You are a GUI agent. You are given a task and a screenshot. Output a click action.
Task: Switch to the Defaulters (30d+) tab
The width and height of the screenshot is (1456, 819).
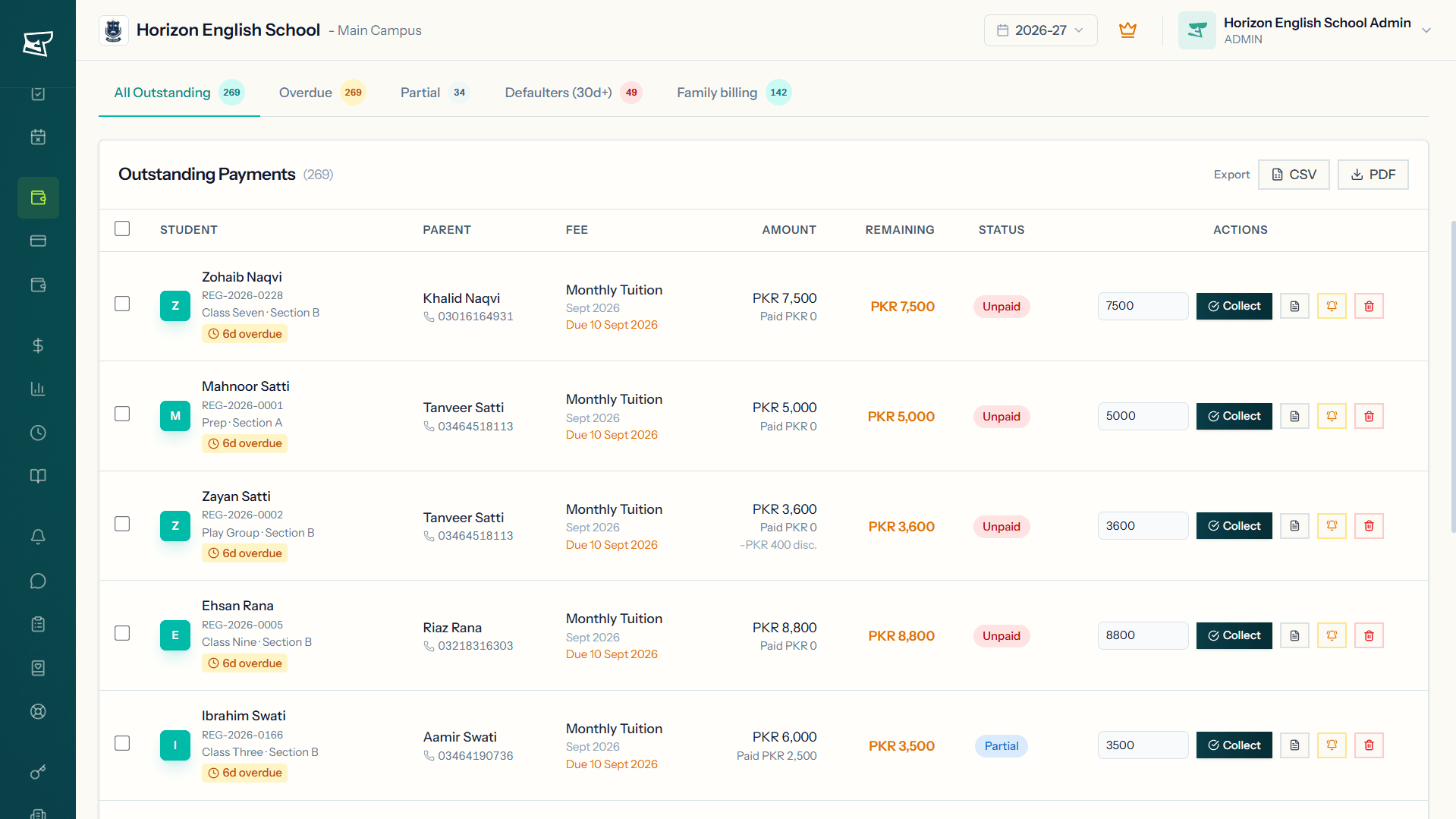[574, 93]
